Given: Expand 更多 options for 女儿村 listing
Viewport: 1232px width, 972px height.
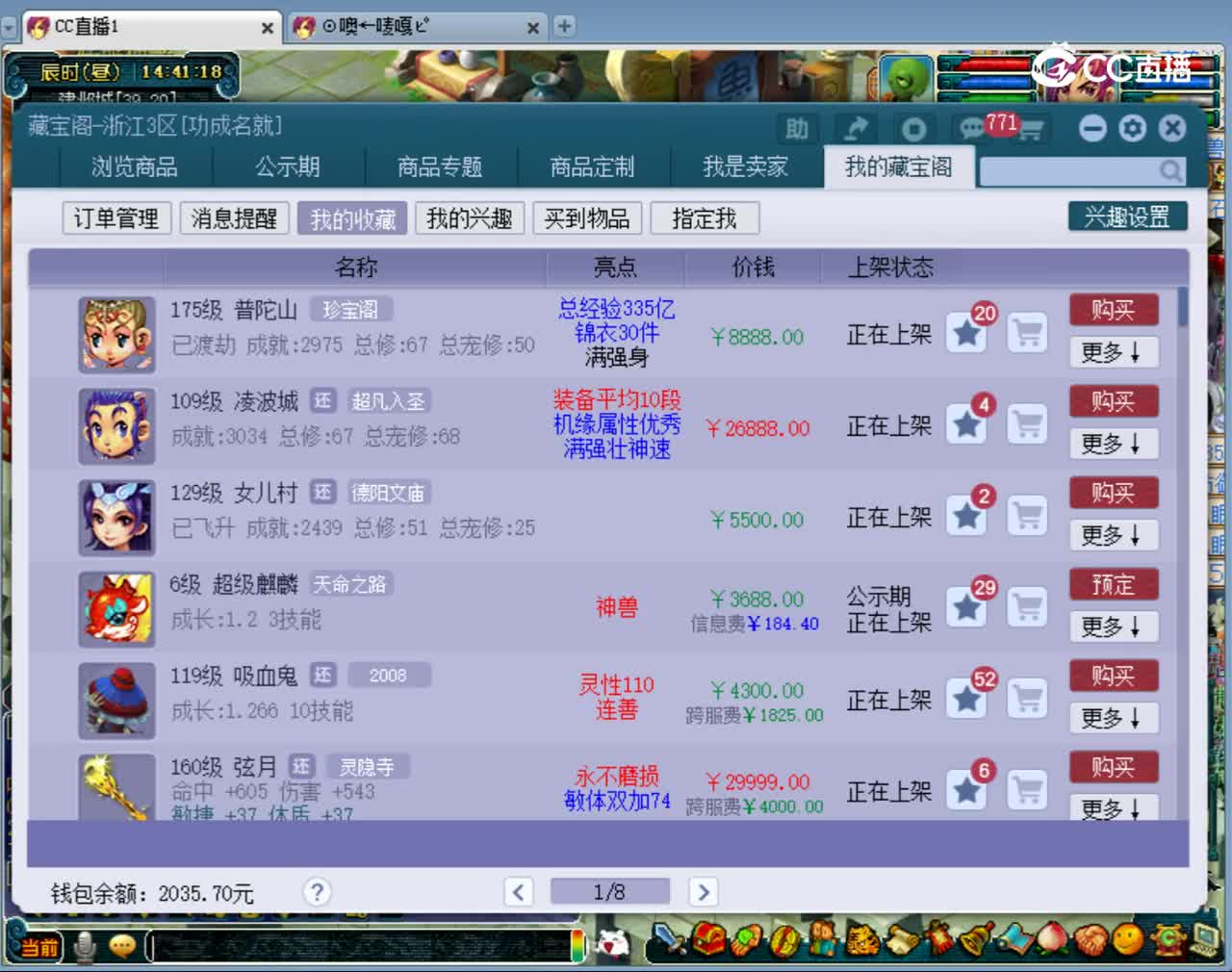Looking at the screenshot, I should 1114,536.
